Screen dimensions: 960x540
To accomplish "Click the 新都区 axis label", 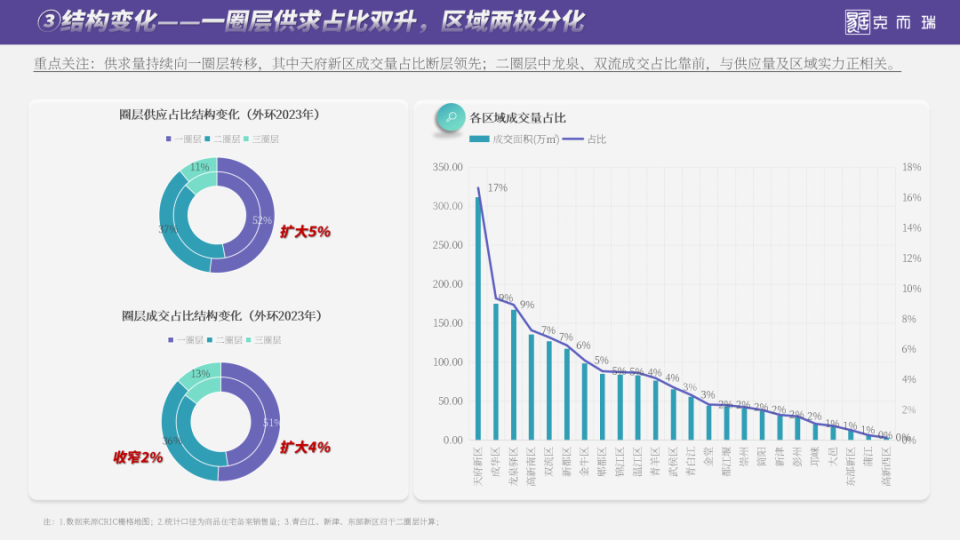I will tap(567, 462).
